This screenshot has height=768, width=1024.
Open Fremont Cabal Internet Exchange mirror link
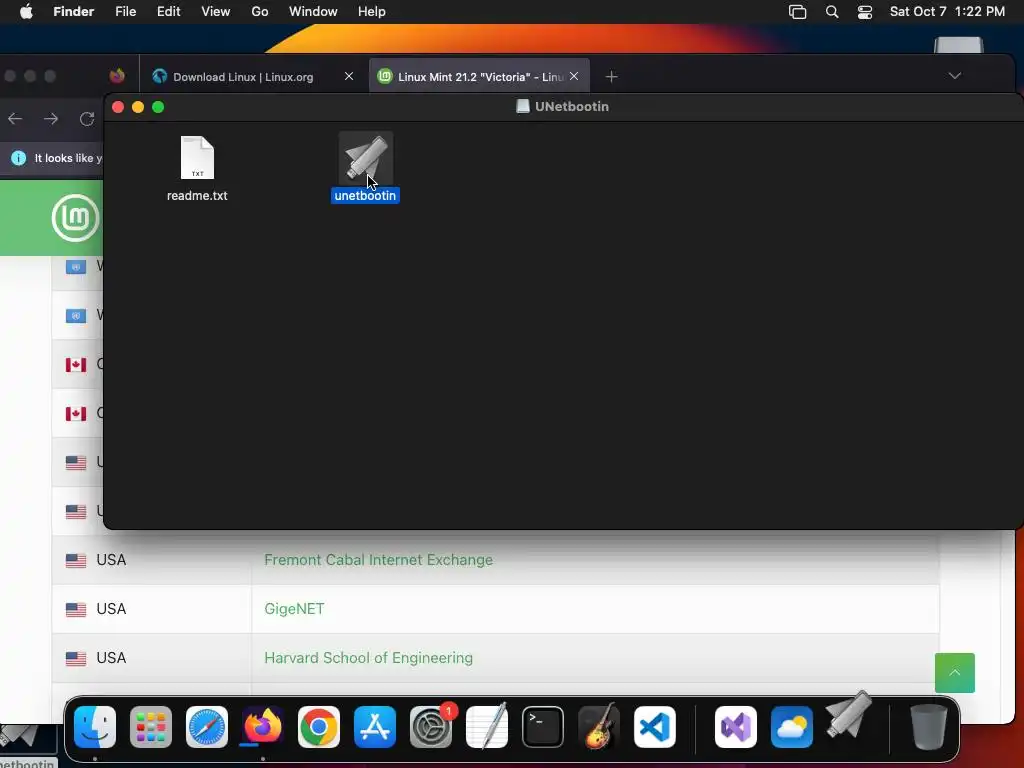tap(378, 560)
